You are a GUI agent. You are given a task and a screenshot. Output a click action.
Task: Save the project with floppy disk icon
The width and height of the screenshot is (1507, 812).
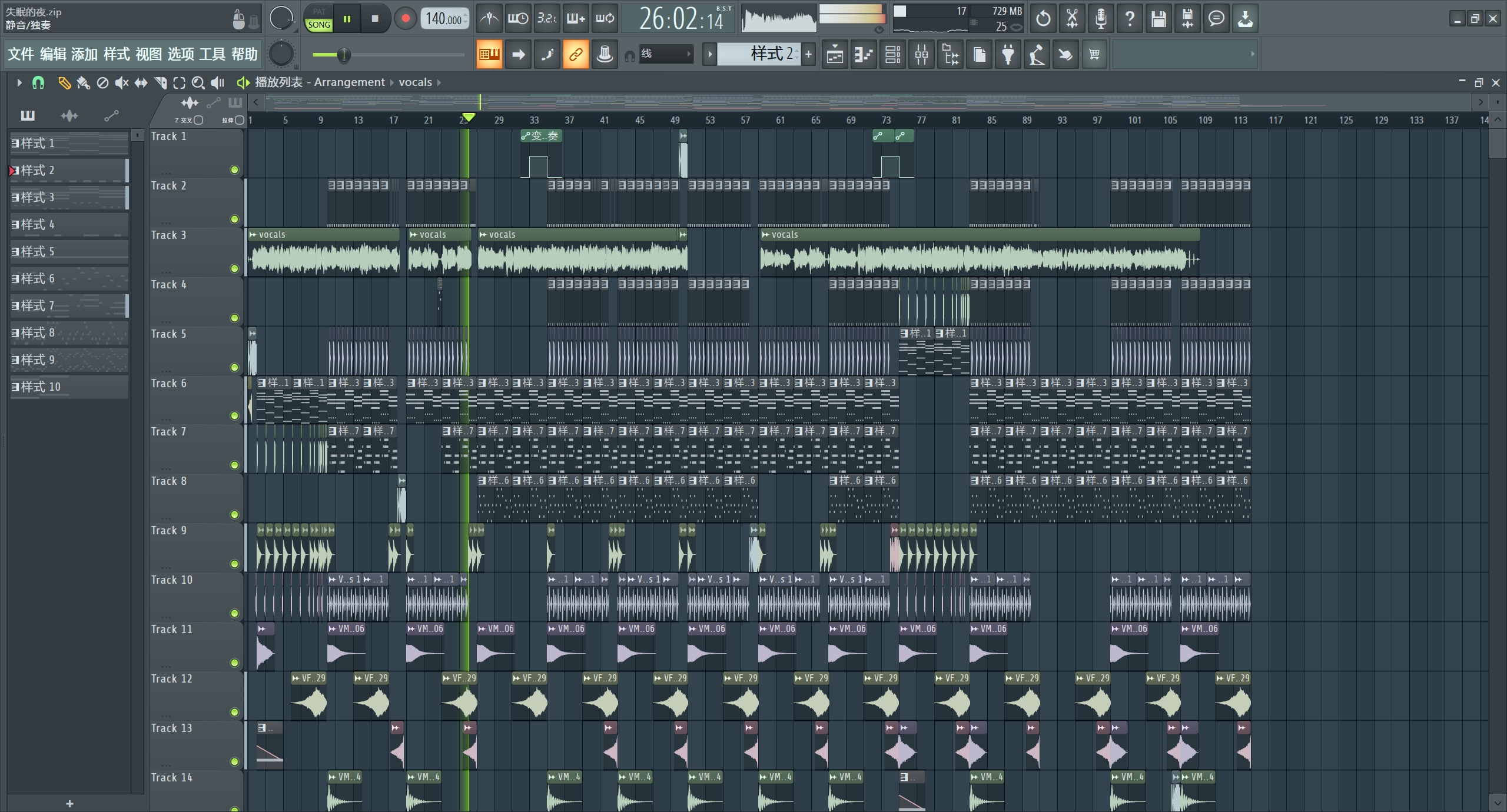tap(1159, 19)
